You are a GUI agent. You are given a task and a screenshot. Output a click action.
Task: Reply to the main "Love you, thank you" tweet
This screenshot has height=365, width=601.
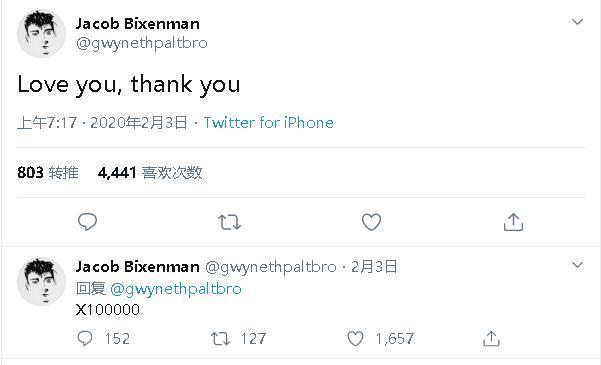click(87, 222)
